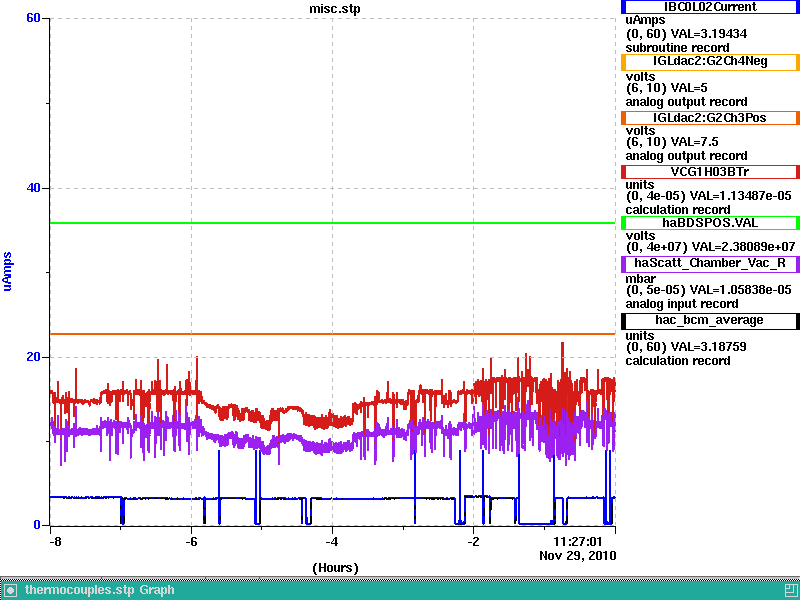The width and height of the screenshot is (800, 600).
Task: Click the Y-axis value 20
Action: click(x=33, y=357)
